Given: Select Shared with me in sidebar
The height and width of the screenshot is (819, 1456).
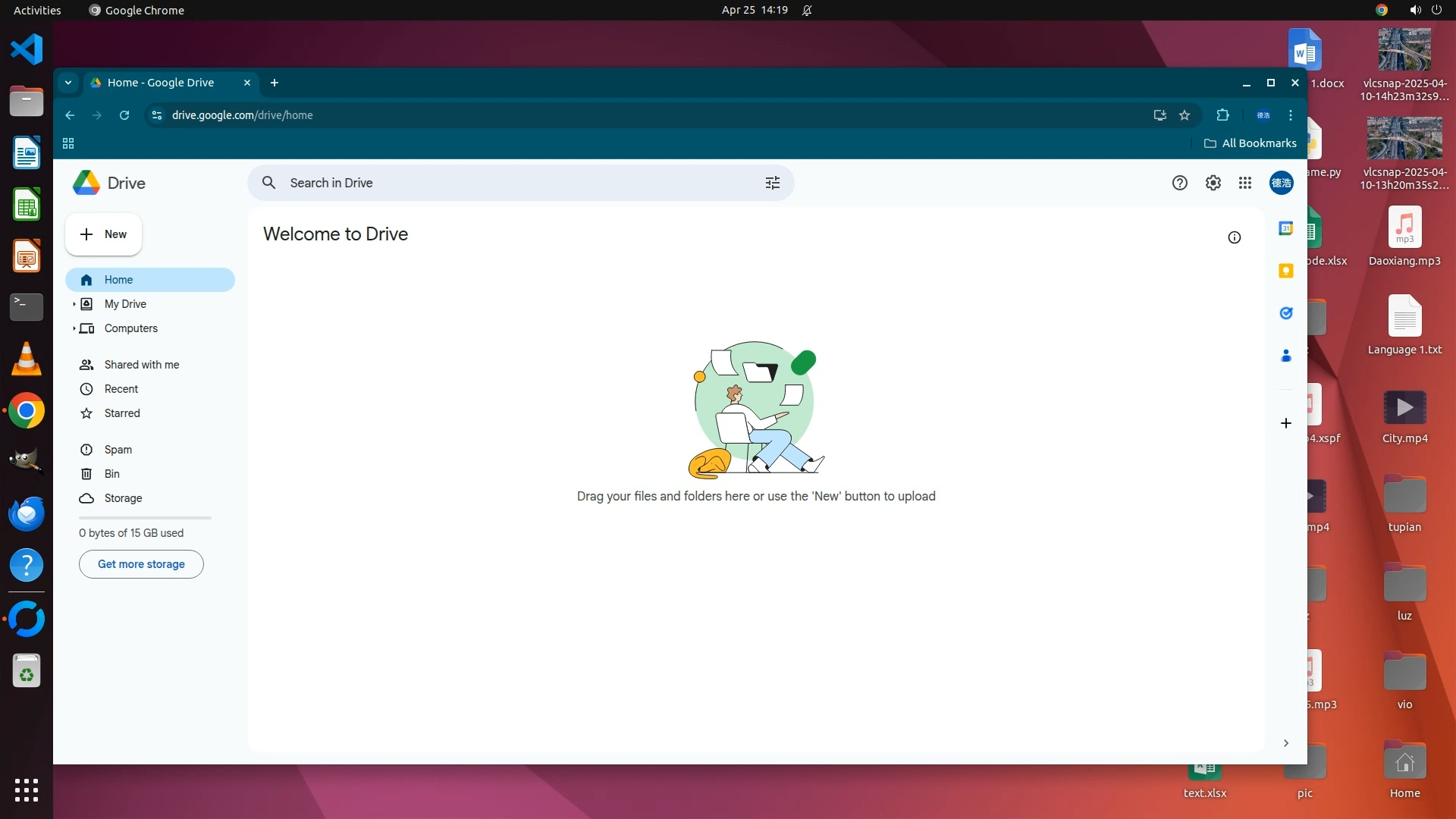Looking at the screenshot, I should [142, 365].
